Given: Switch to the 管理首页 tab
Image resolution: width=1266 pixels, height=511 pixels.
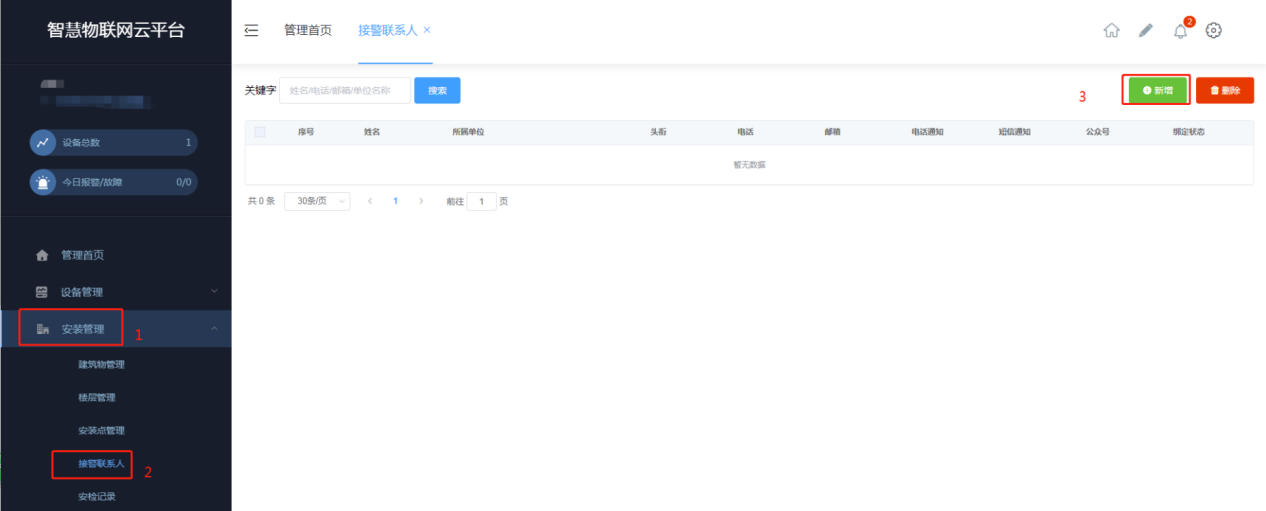Looking at the screenshot, I should [x=307, y=30].
